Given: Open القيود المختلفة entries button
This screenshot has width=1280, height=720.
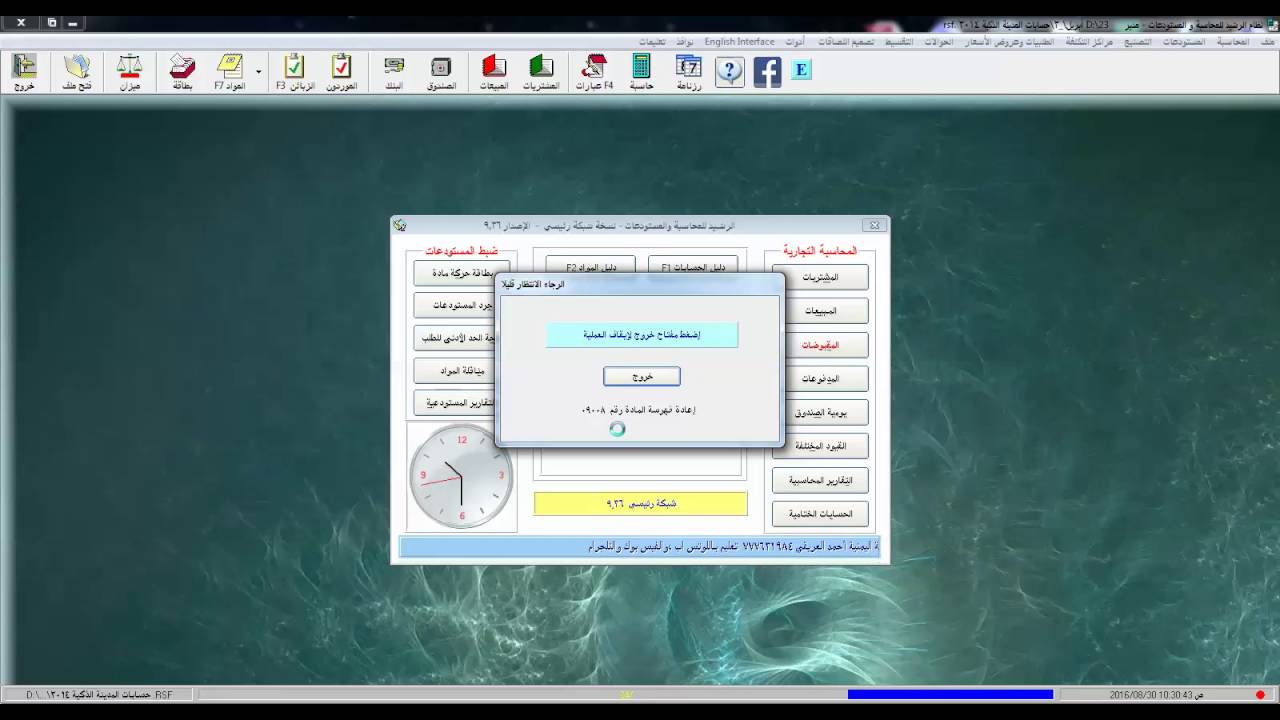Looking at the screenshot, I should [820, 446].
